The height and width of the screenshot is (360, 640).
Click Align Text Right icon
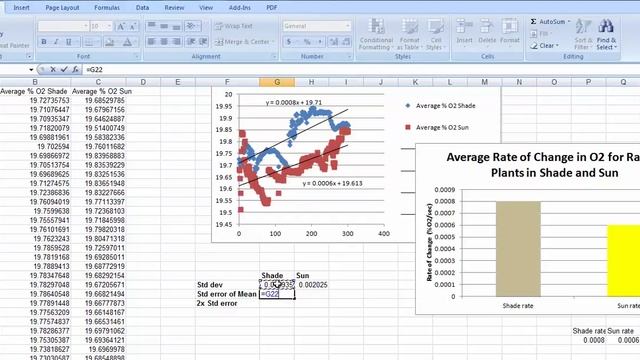pyautogui.click(x=176, y=42)
